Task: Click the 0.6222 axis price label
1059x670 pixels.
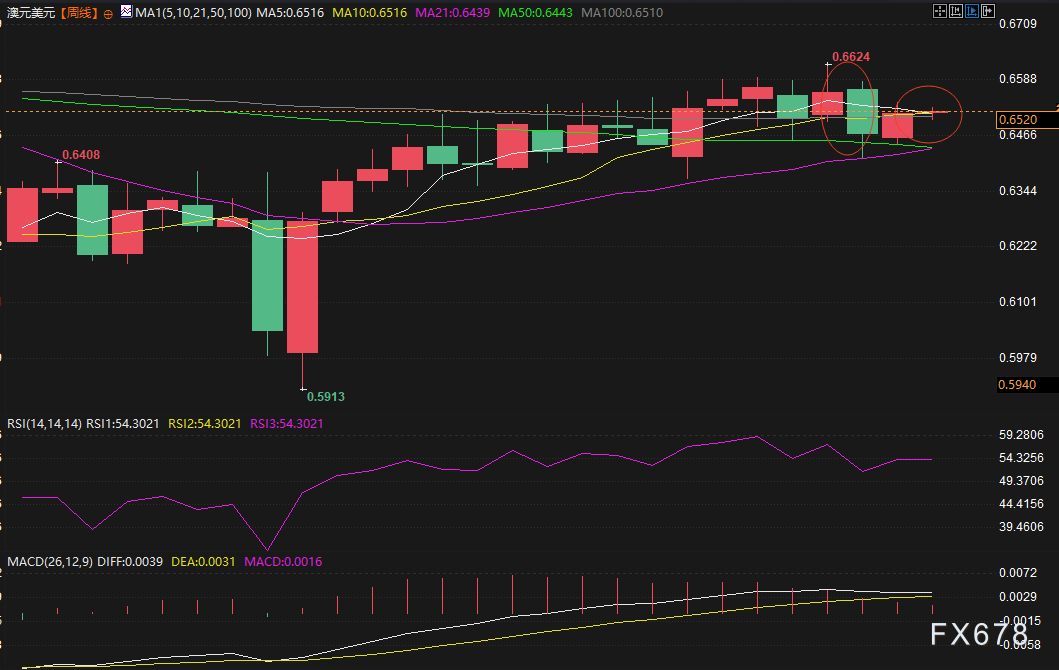Action: (1018, 246)
